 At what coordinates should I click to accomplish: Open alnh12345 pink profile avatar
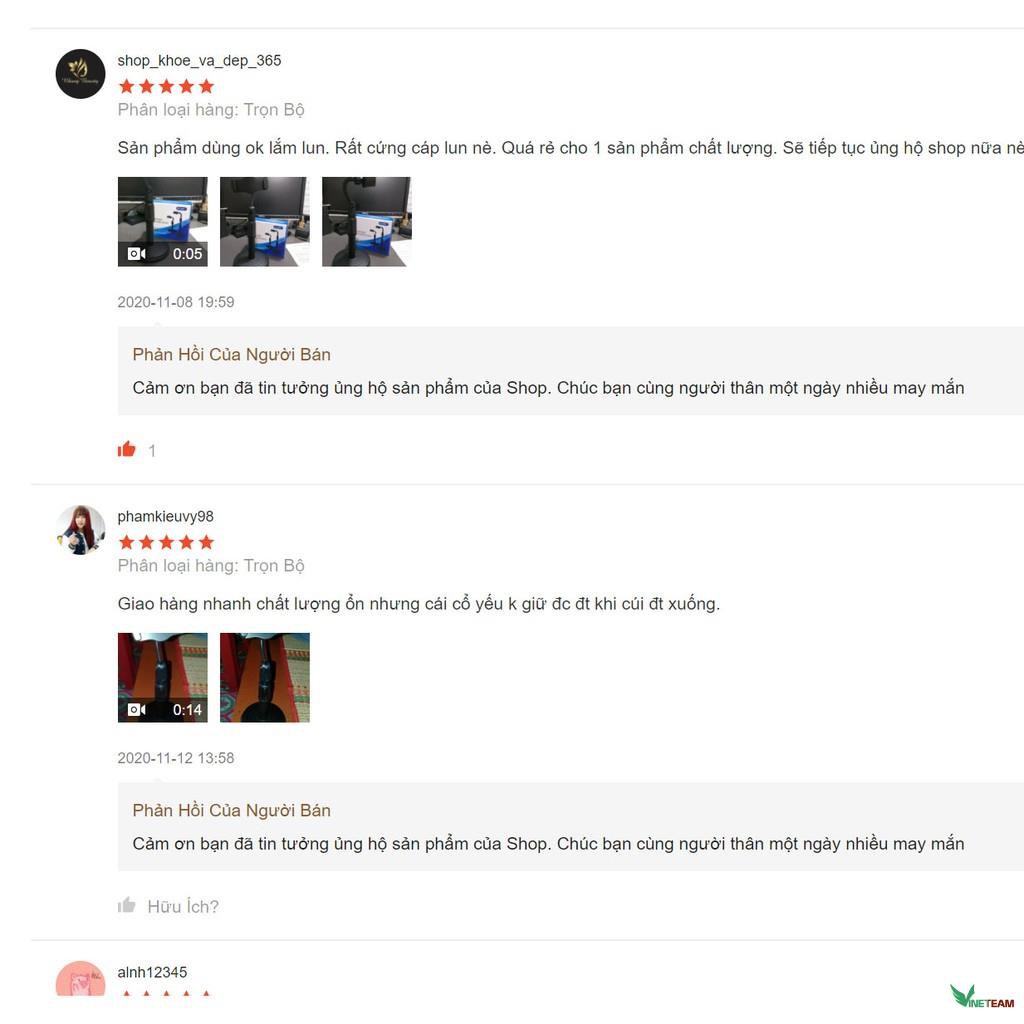coord(80,978)
